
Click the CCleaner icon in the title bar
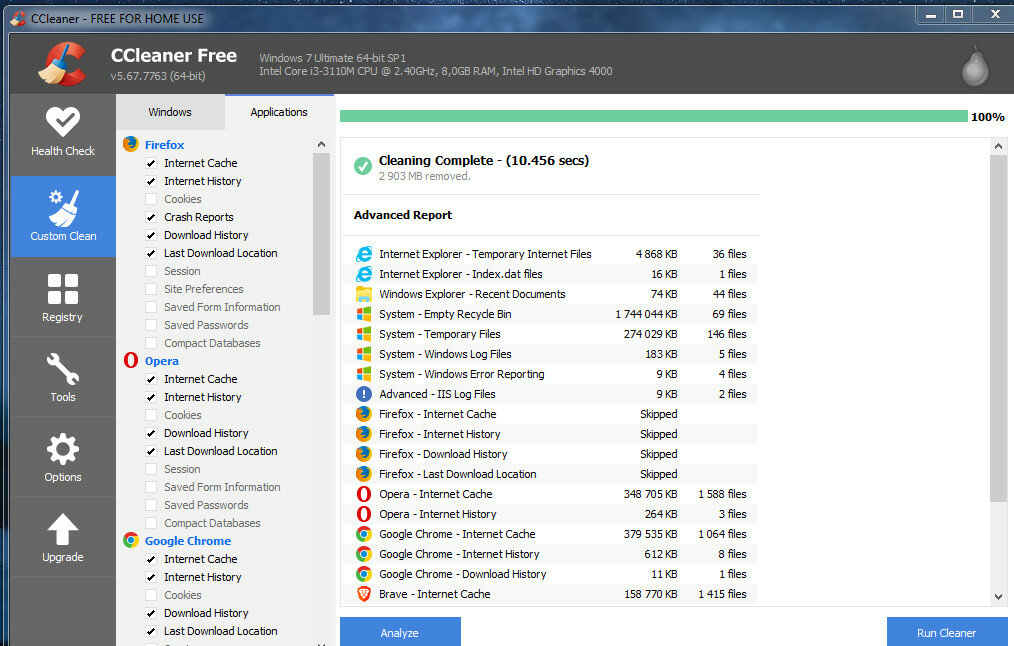(x=17, y=18)
